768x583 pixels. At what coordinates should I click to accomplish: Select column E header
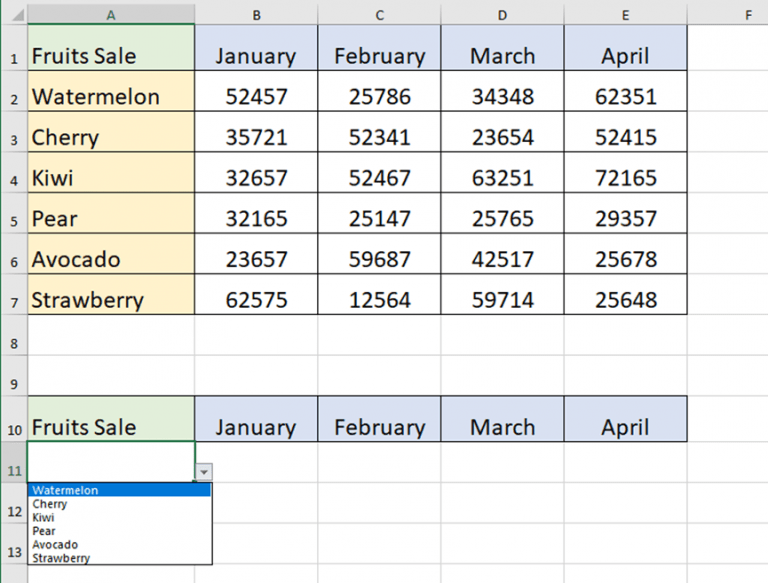click(x=625, y=15)
